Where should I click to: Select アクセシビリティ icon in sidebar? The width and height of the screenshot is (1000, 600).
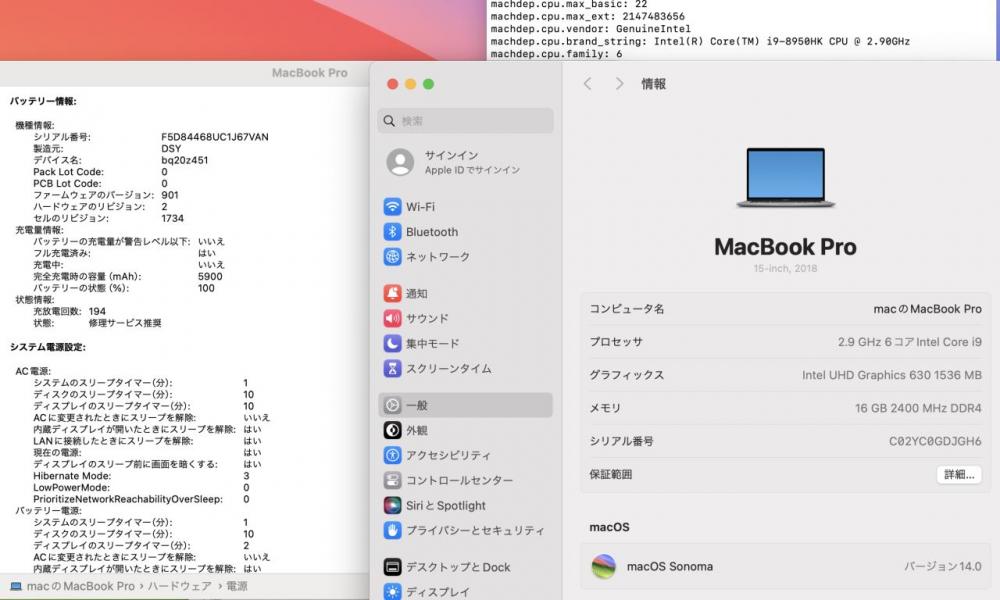pos(392,455)
